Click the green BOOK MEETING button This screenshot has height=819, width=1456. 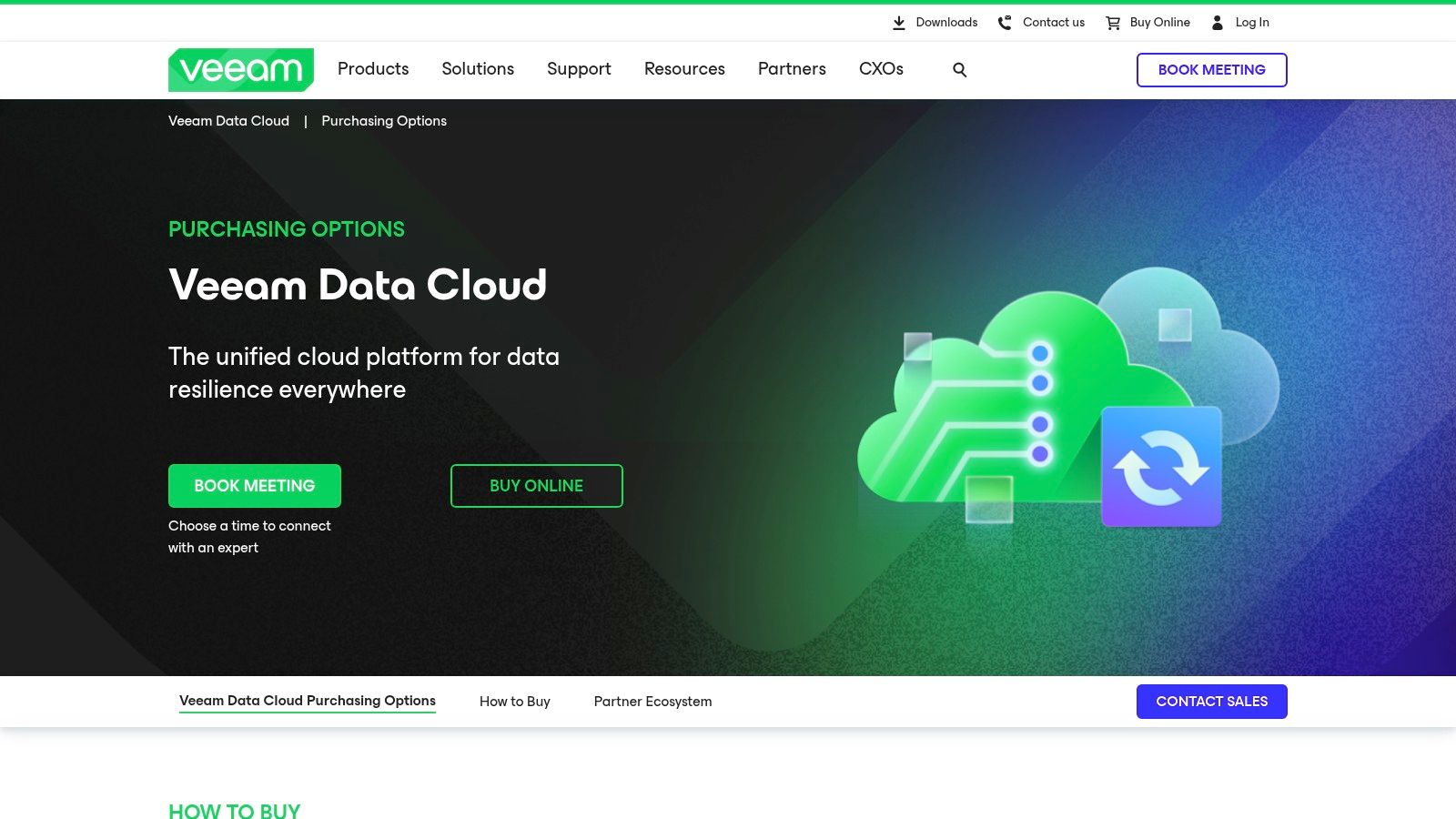pos(255,485)
